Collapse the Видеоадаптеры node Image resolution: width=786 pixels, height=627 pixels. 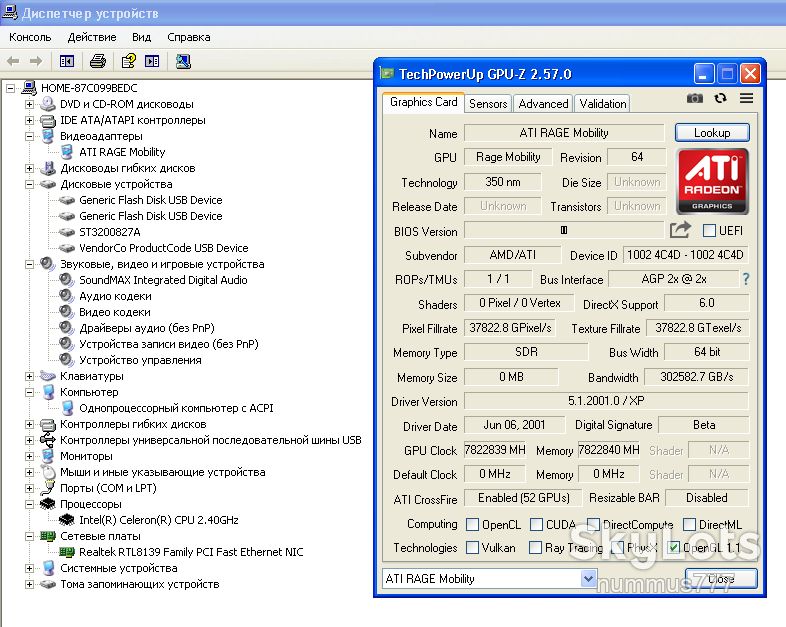point(29,136)
